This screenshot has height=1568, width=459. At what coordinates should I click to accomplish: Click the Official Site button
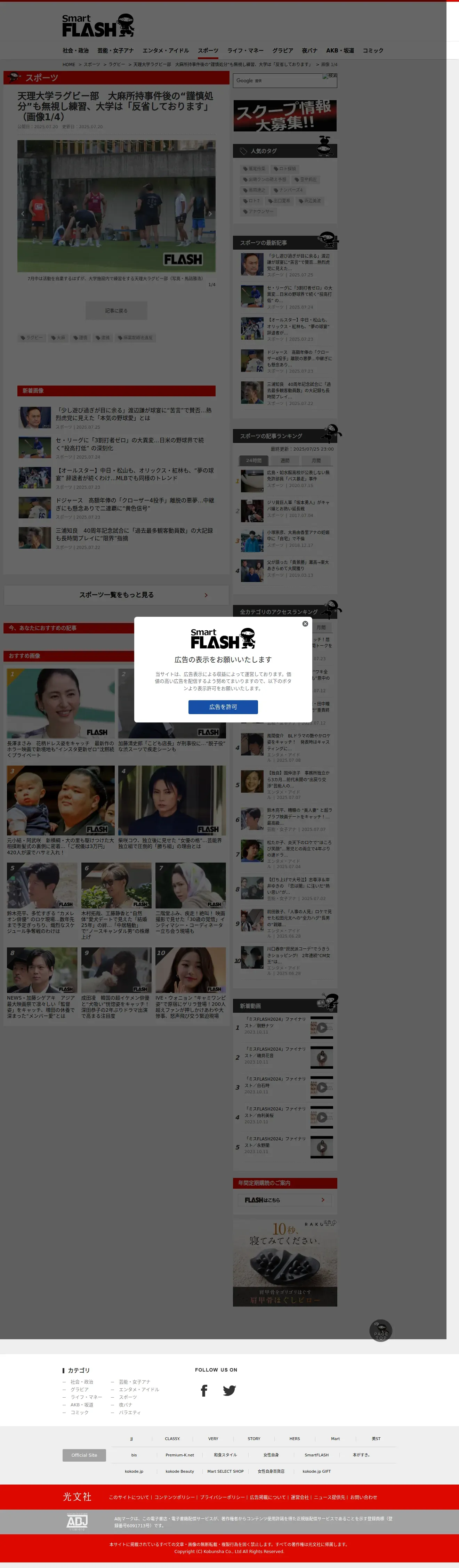(84, 1455)
